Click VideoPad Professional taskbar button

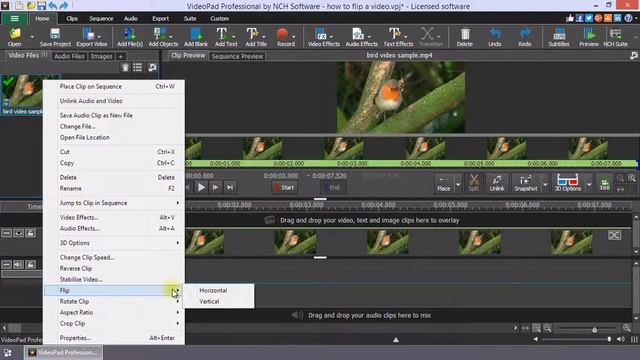[63, 352]
